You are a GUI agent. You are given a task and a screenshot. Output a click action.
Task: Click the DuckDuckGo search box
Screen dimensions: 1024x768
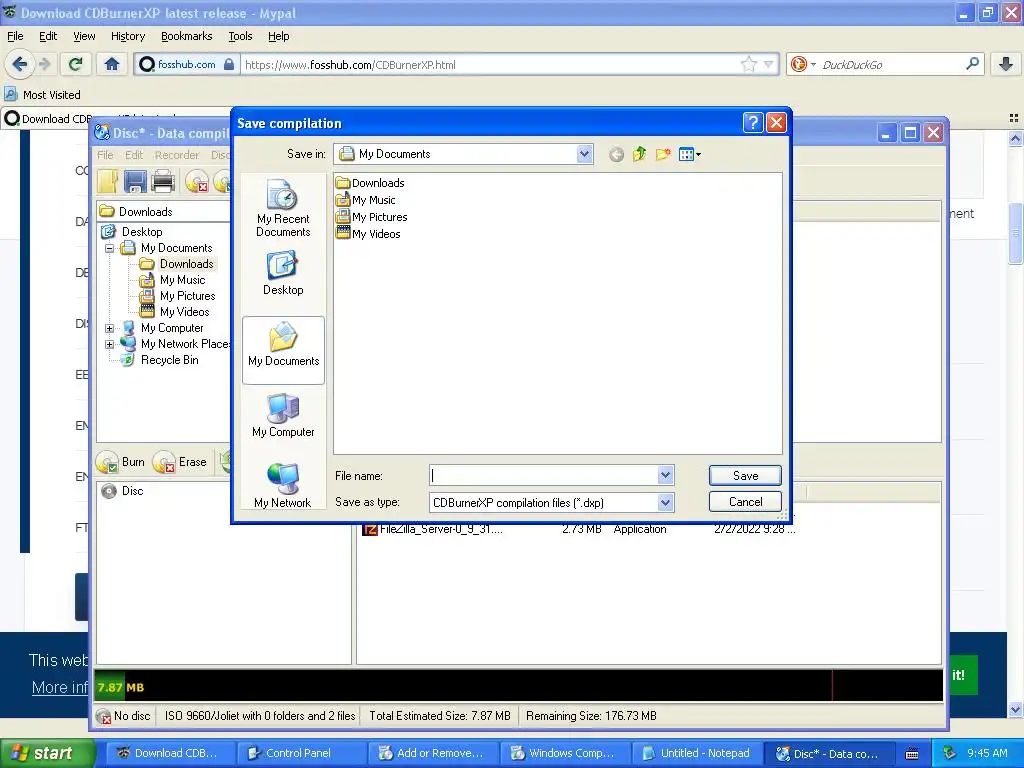(x=888, y=65)
